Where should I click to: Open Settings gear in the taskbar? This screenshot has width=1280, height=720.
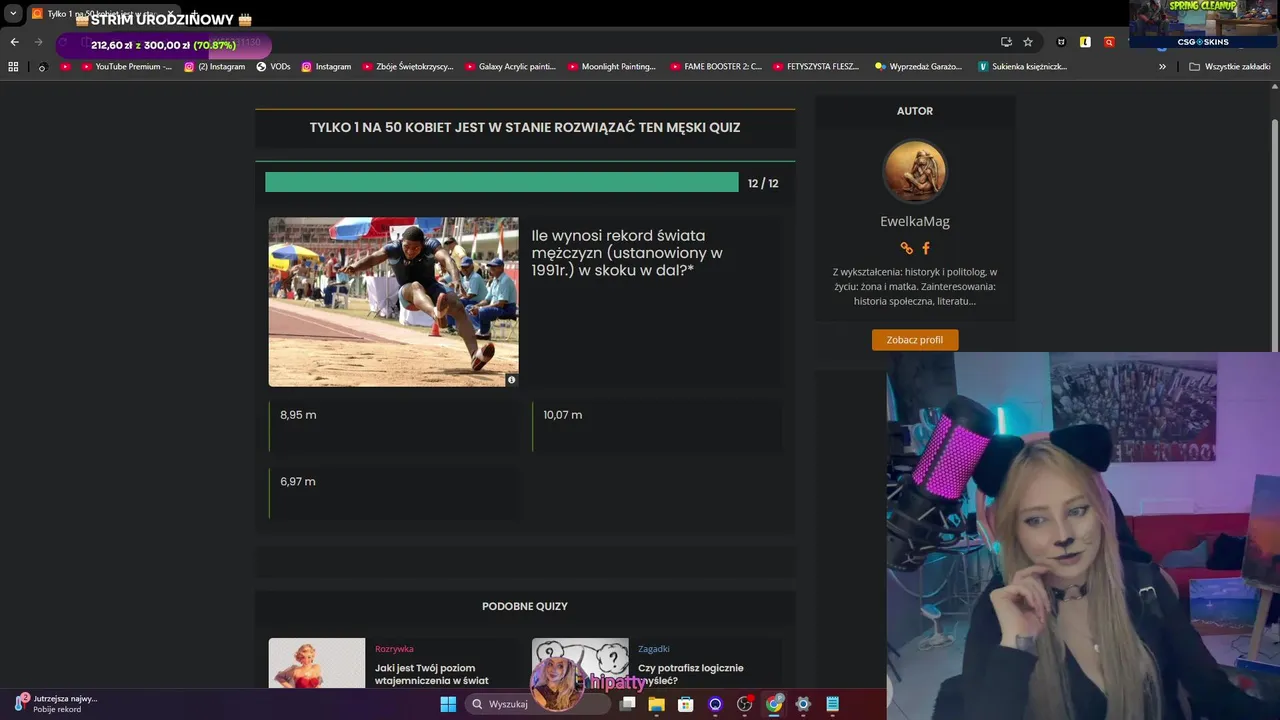click(802, 704)
